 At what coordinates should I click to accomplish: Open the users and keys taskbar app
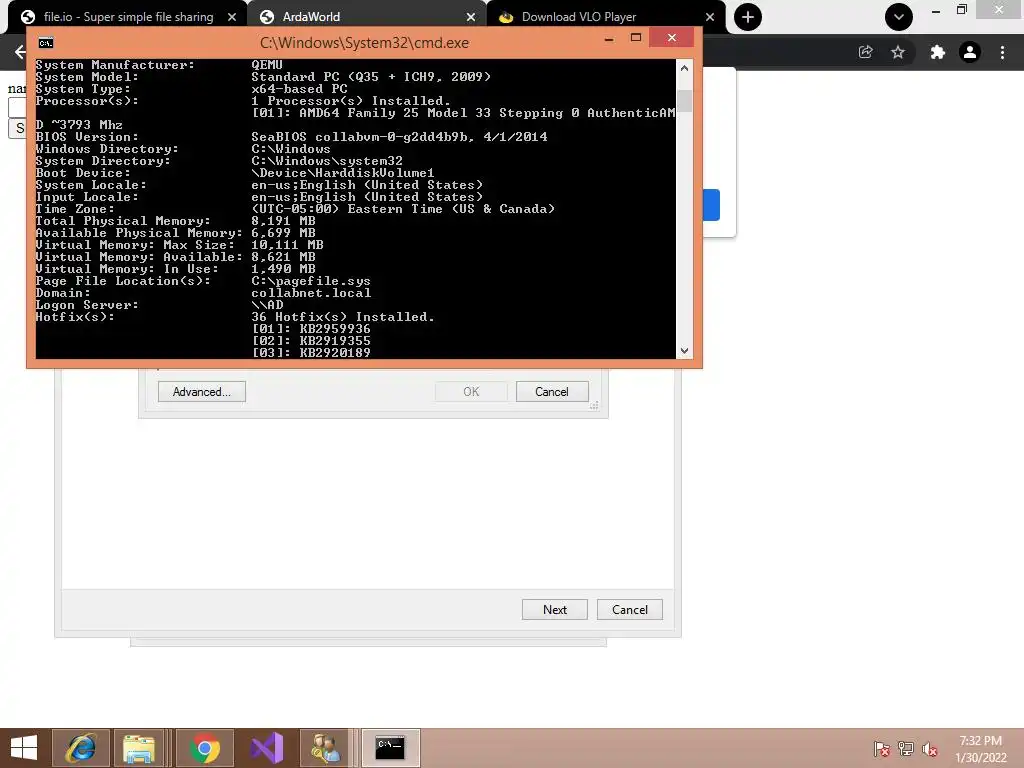pyautogui.click(x=325, y=748)
